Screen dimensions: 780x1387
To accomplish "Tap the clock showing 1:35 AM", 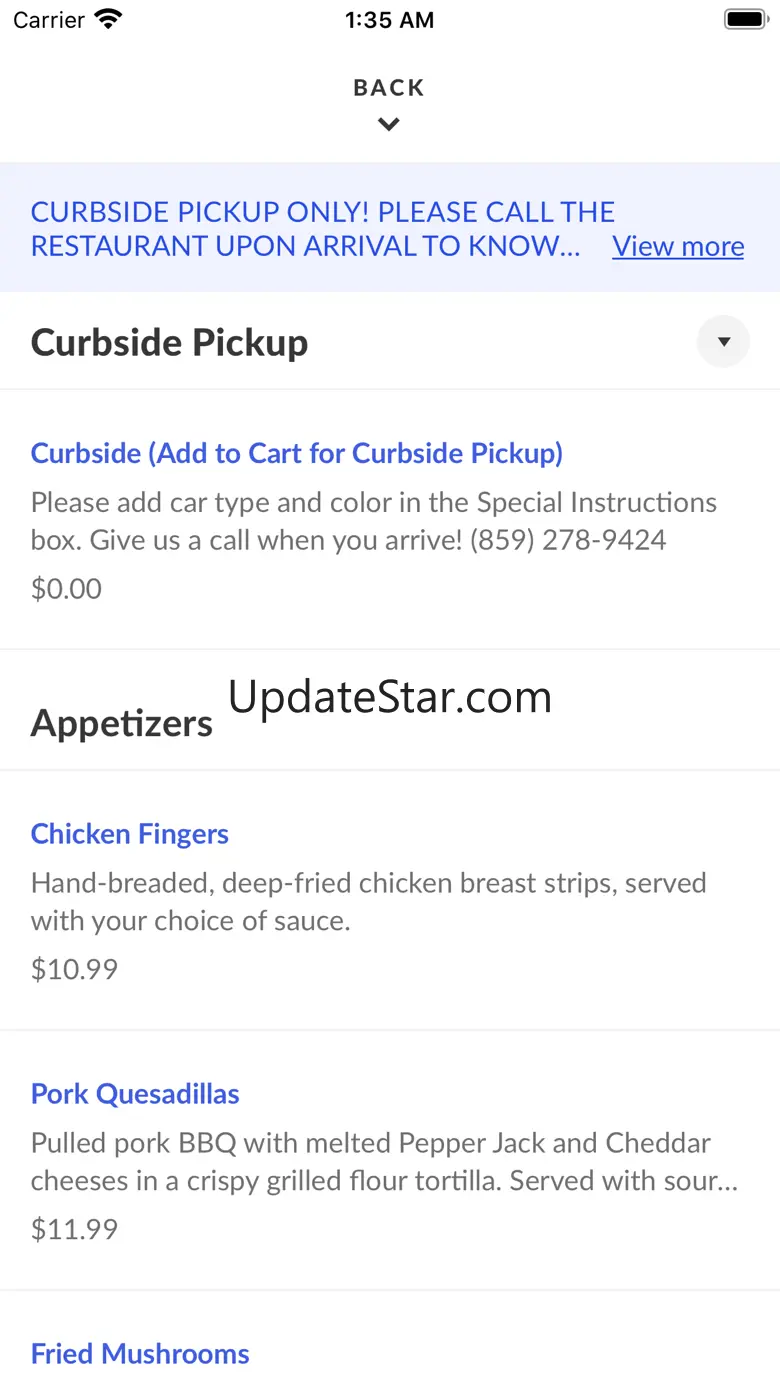I will pos(389,20).
